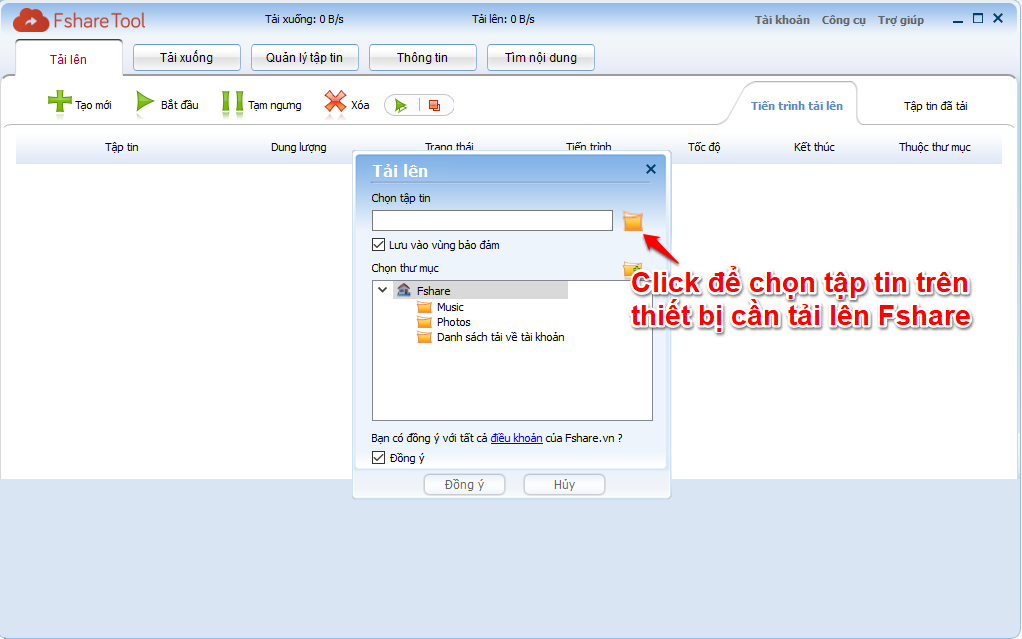Screen dimensions: 1022x639
Task: Show the Tiến trình tải lên tab
Action: tap(796, 106)
